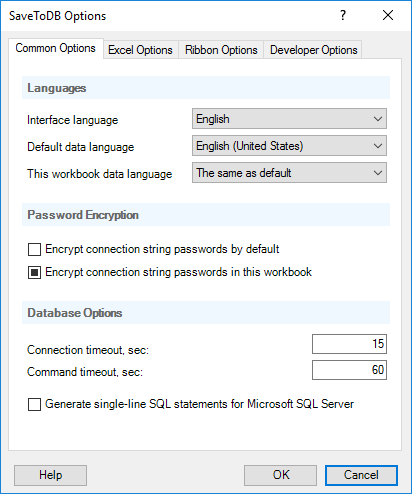Screen dimensions: 412x494
Task: Click the Database Options section header
Action: click(206, 313)
